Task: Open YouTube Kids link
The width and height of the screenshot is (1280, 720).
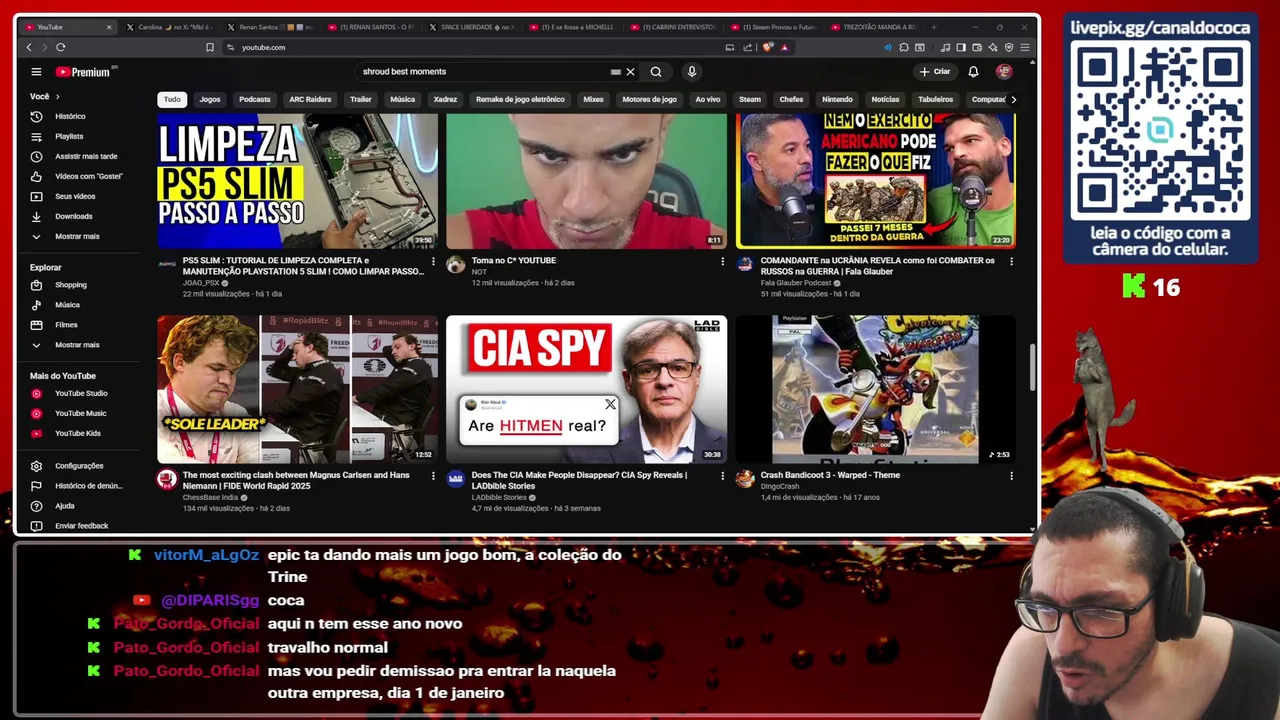Action: tap(76, 434)
